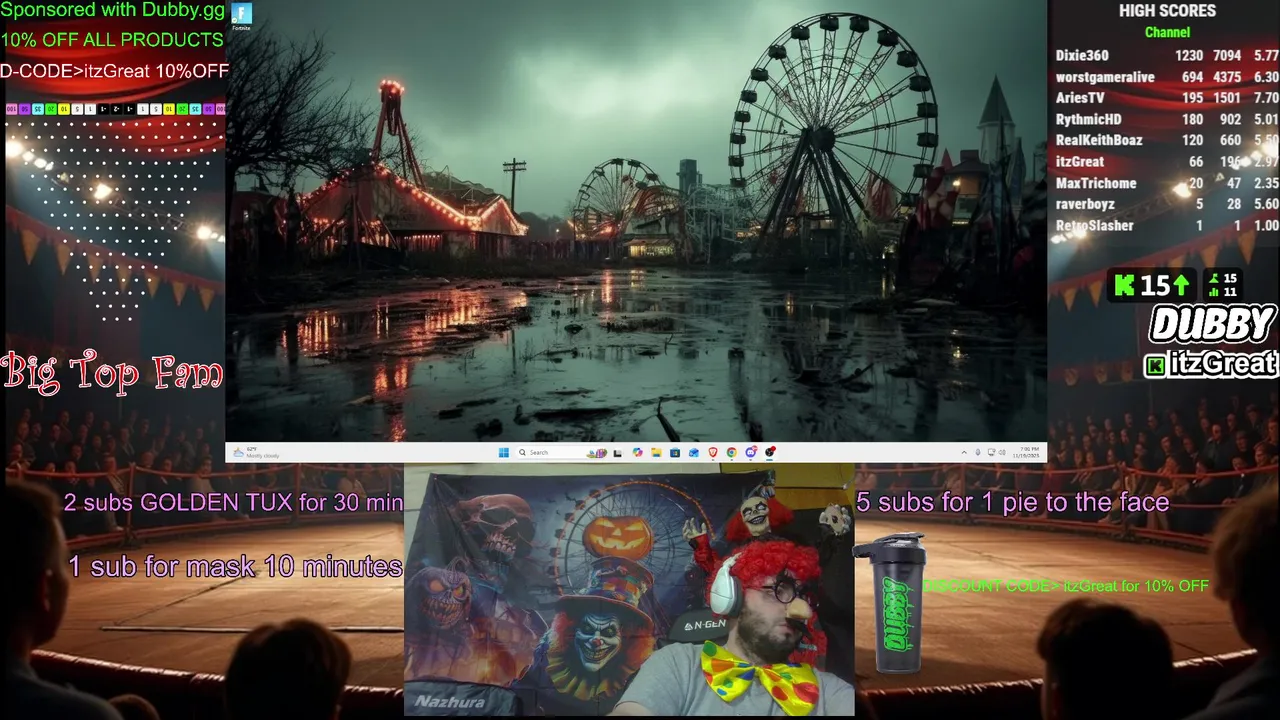Click the RythmicHD high score row
The height and width of the screenshot is (720, 1280).
(1167, 119)
